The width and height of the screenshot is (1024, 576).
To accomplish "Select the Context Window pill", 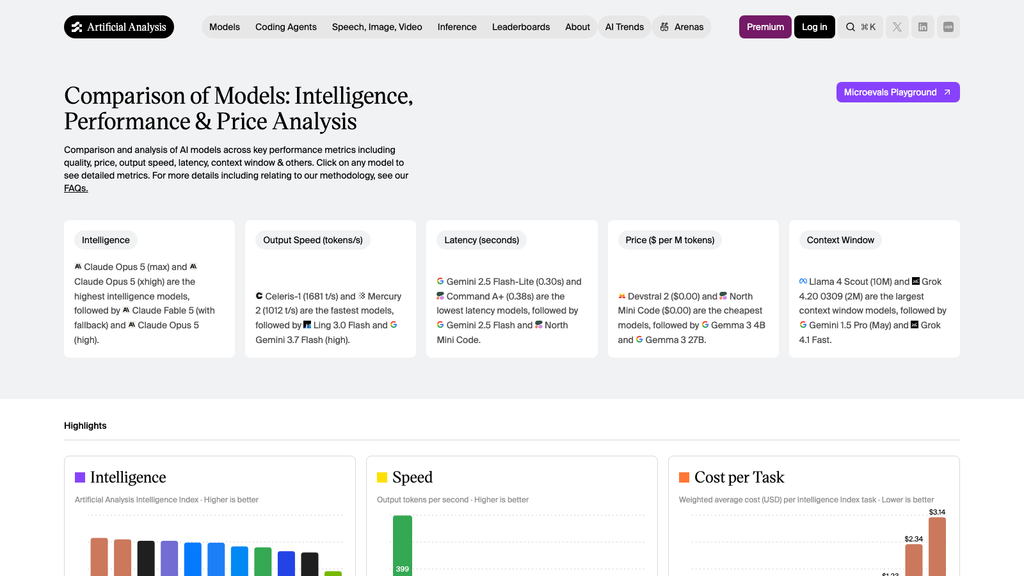I will (x=840, y=240).
